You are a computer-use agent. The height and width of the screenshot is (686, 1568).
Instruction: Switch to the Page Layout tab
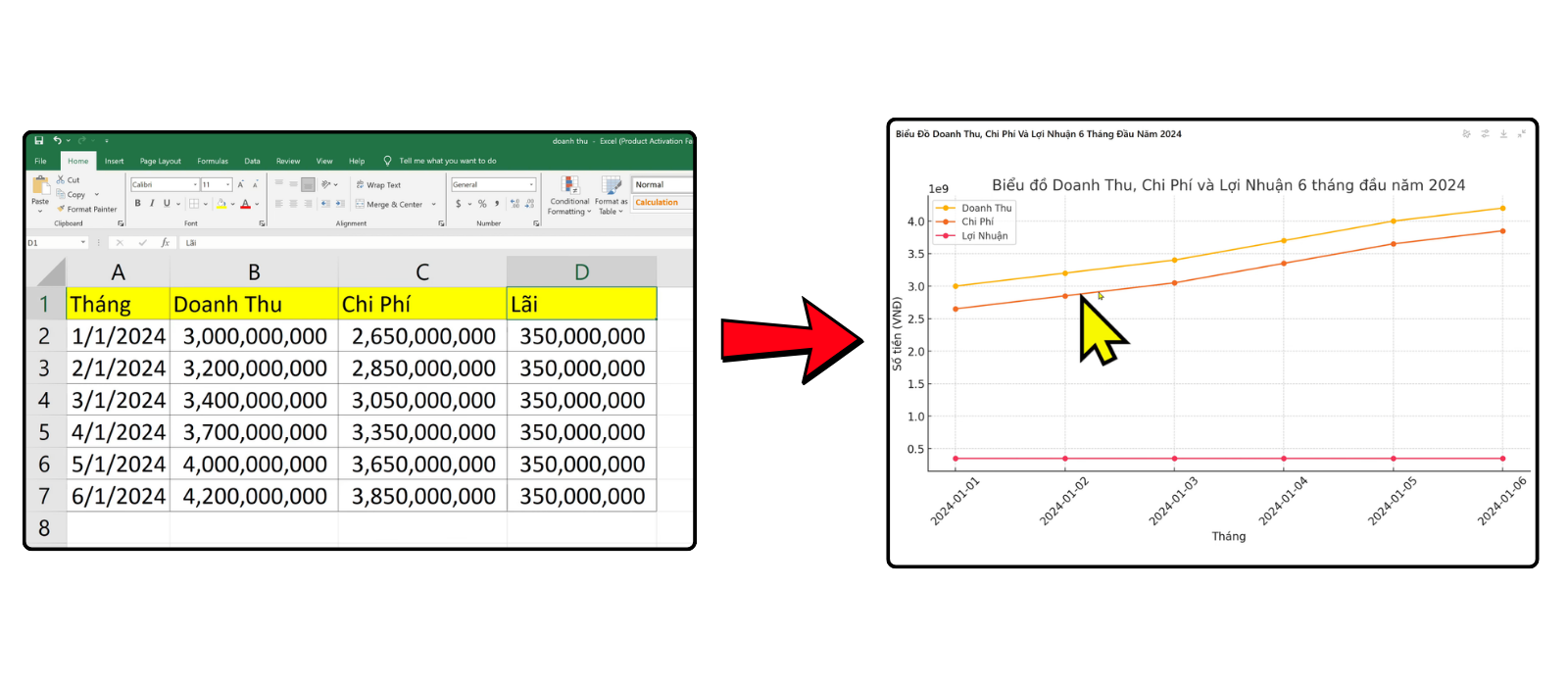(161, 161)
